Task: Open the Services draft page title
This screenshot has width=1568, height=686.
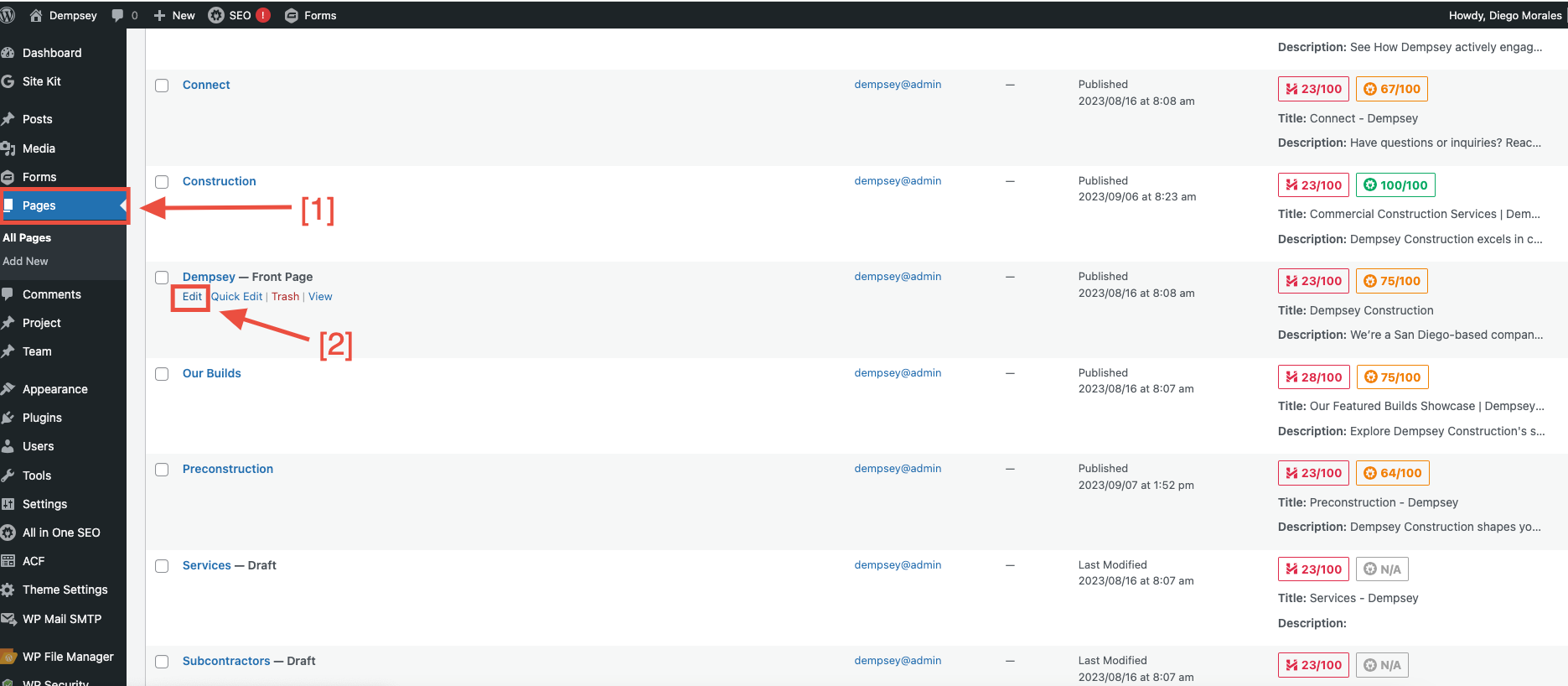Action: pyautogui.click(x=207, y=565)
